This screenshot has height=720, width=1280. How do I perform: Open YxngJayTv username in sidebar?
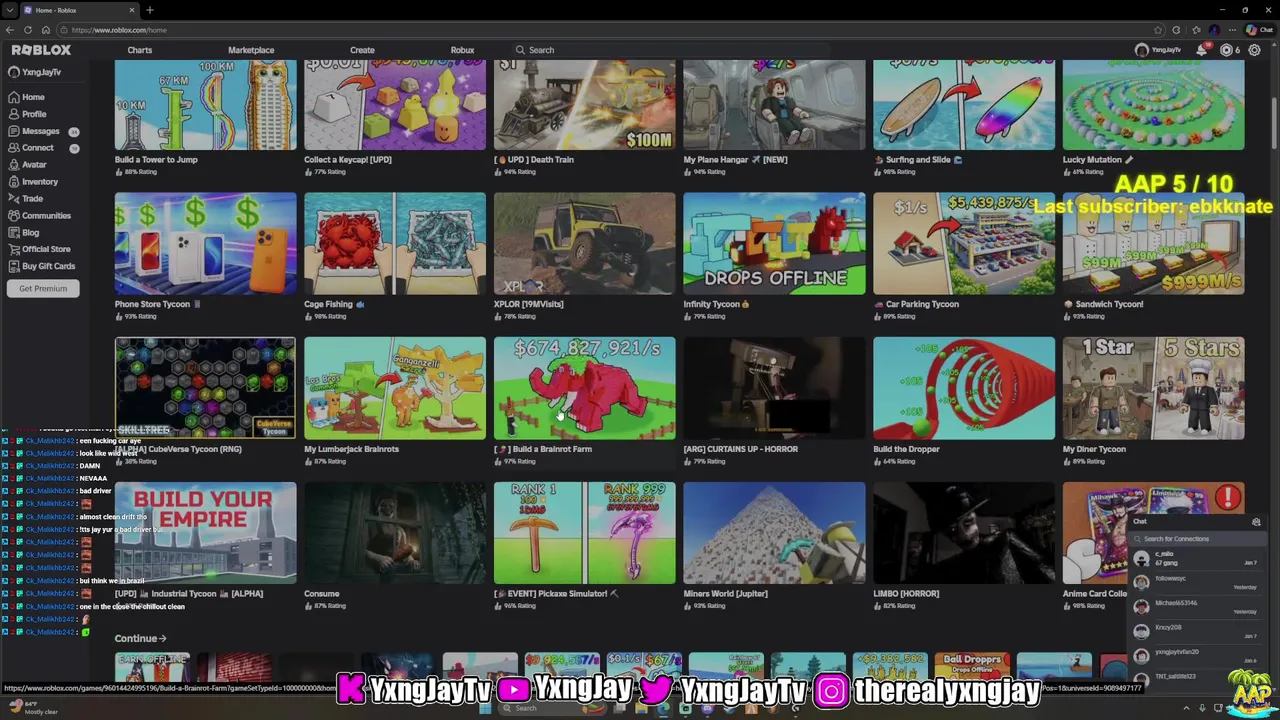(x=42, y=72)
